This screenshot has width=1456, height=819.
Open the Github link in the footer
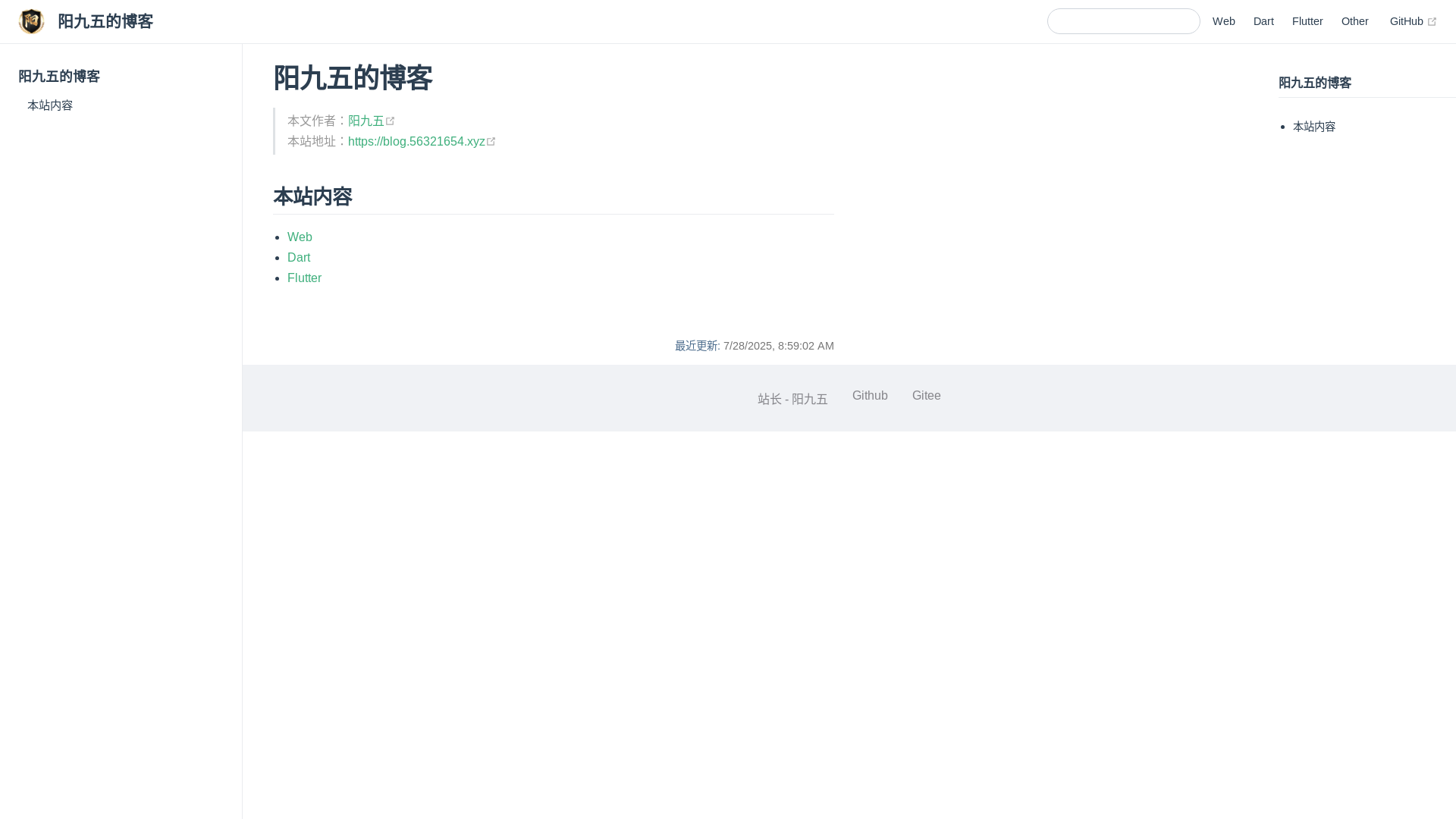pos(870,395)
